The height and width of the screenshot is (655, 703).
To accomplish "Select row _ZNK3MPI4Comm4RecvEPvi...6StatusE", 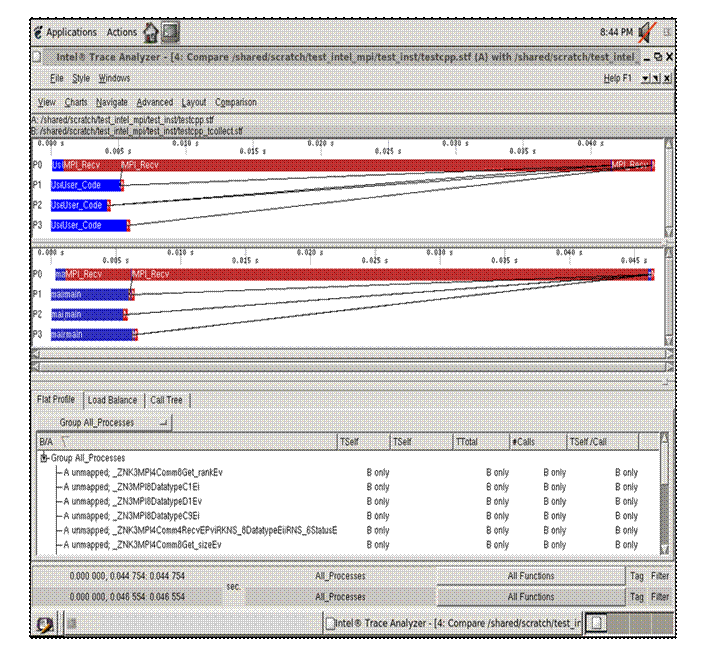I will click(348, 530).
